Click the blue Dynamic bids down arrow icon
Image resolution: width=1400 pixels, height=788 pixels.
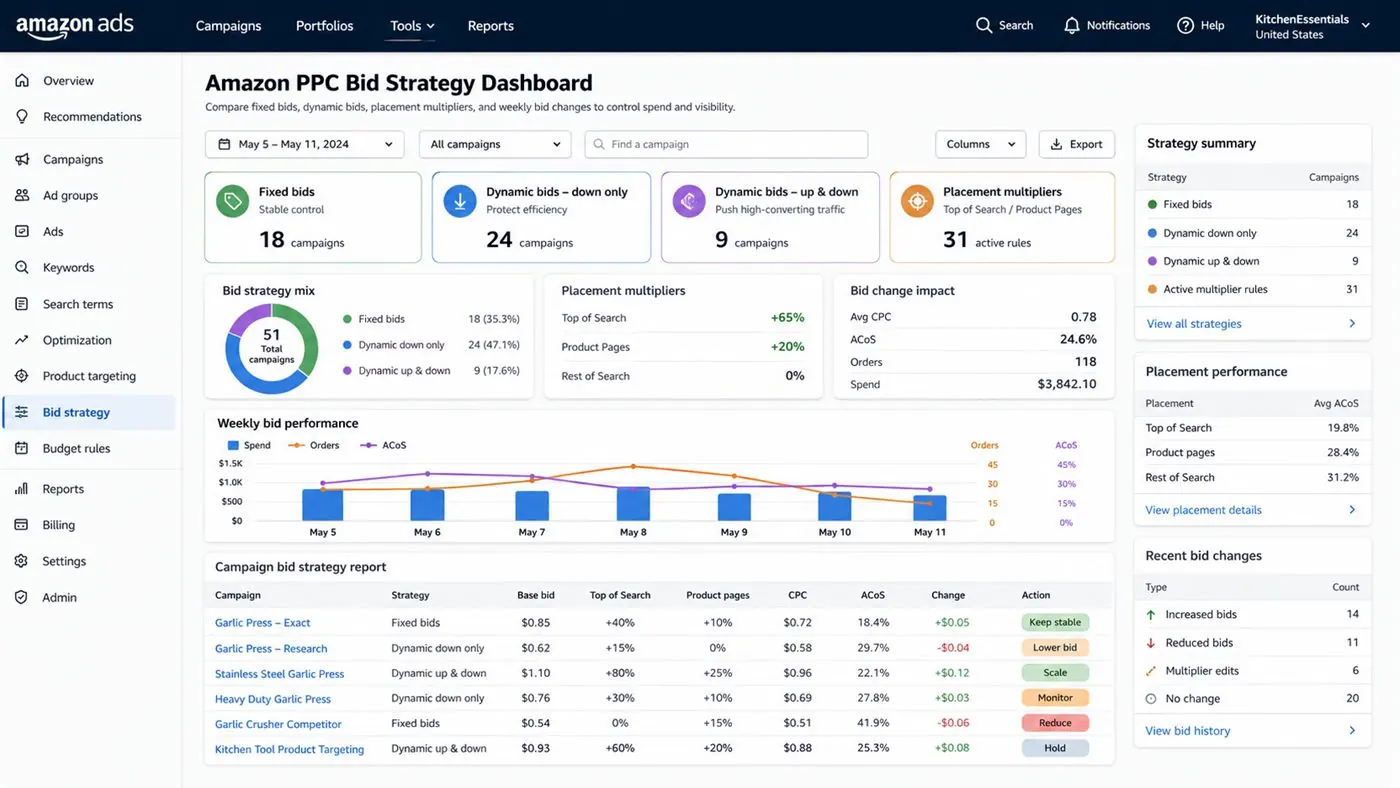(x=460, y=201)
